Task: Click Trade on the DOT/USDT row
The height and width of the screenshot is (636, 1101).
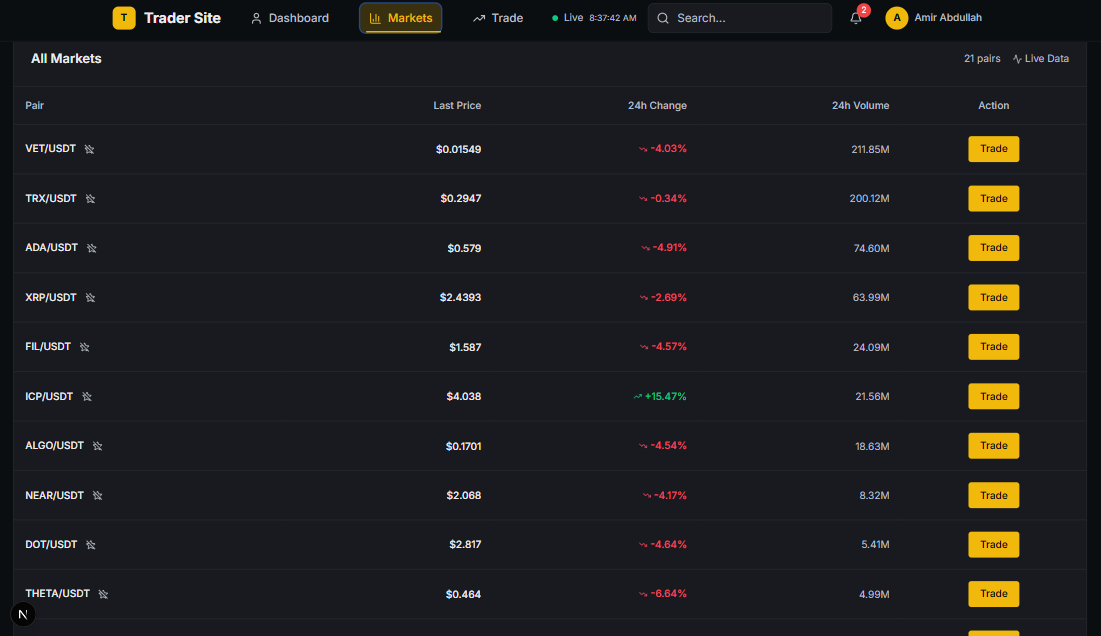Action: 993,544
